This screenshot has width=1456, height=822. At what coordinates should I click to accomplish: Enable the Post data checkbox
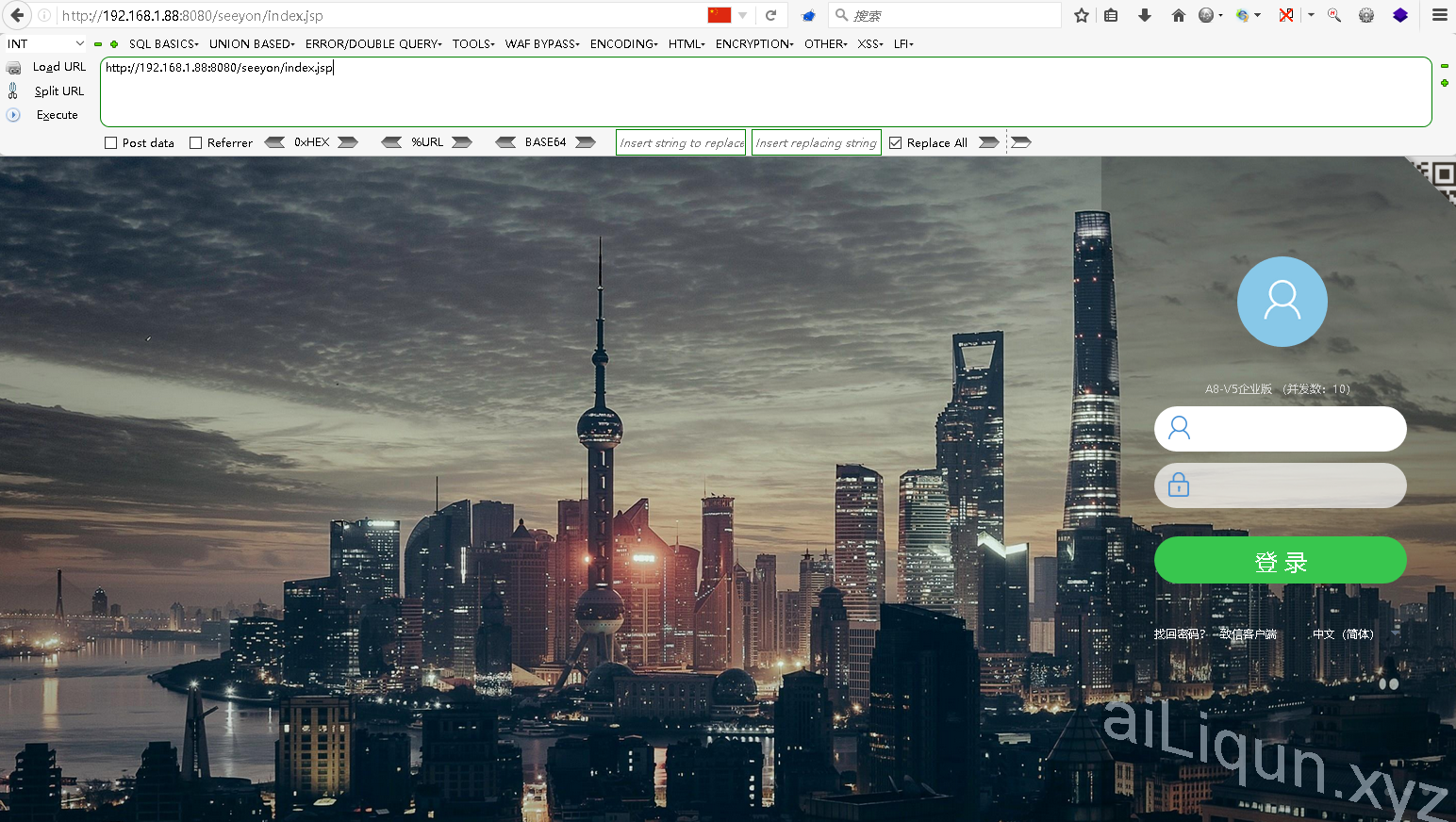(111, 143)
